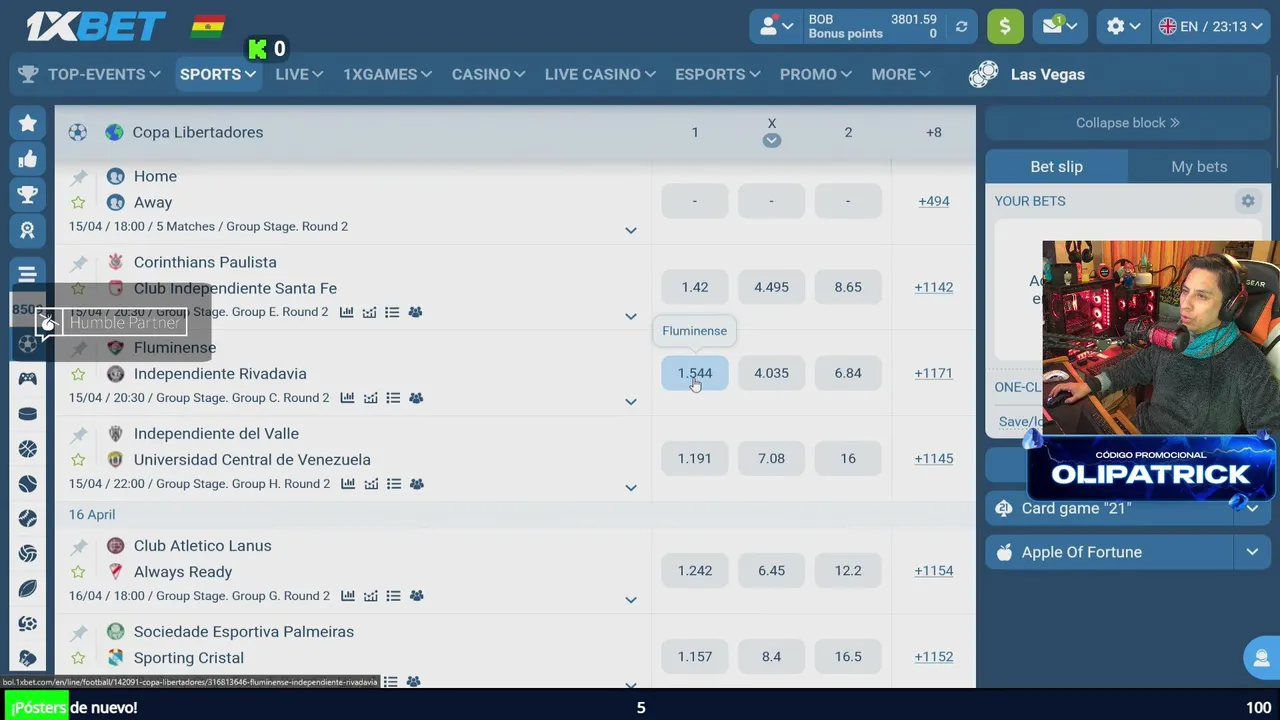The height and width of the screenshot is (720, 1280).
Task: Select odds 16 for Universidad Central de Venezuela
Action: click(x=848, y=459)
